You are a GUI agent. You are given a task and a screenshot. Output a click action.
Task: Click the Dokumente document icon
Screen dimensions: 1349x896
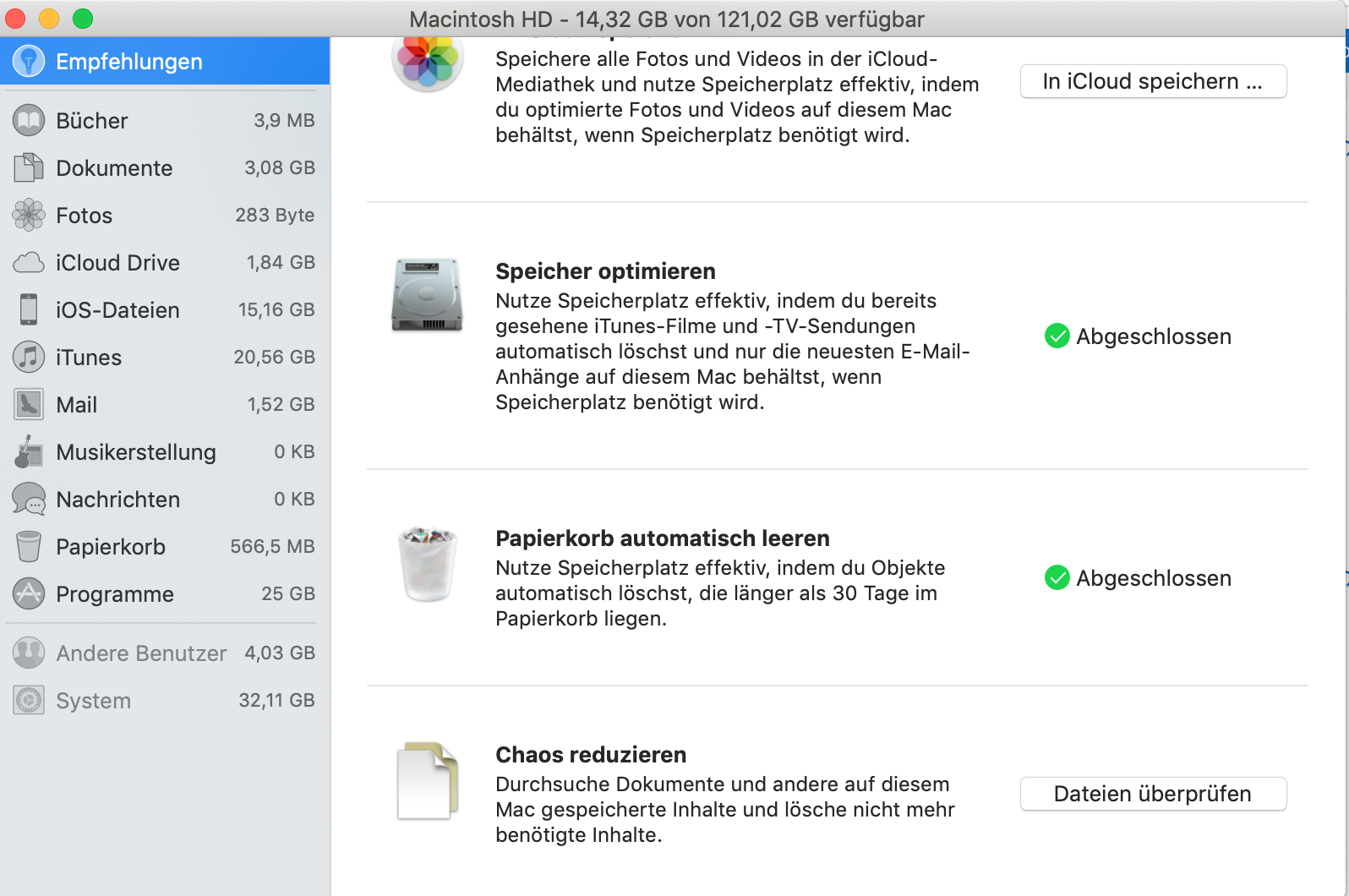click(x=29, y=168)
